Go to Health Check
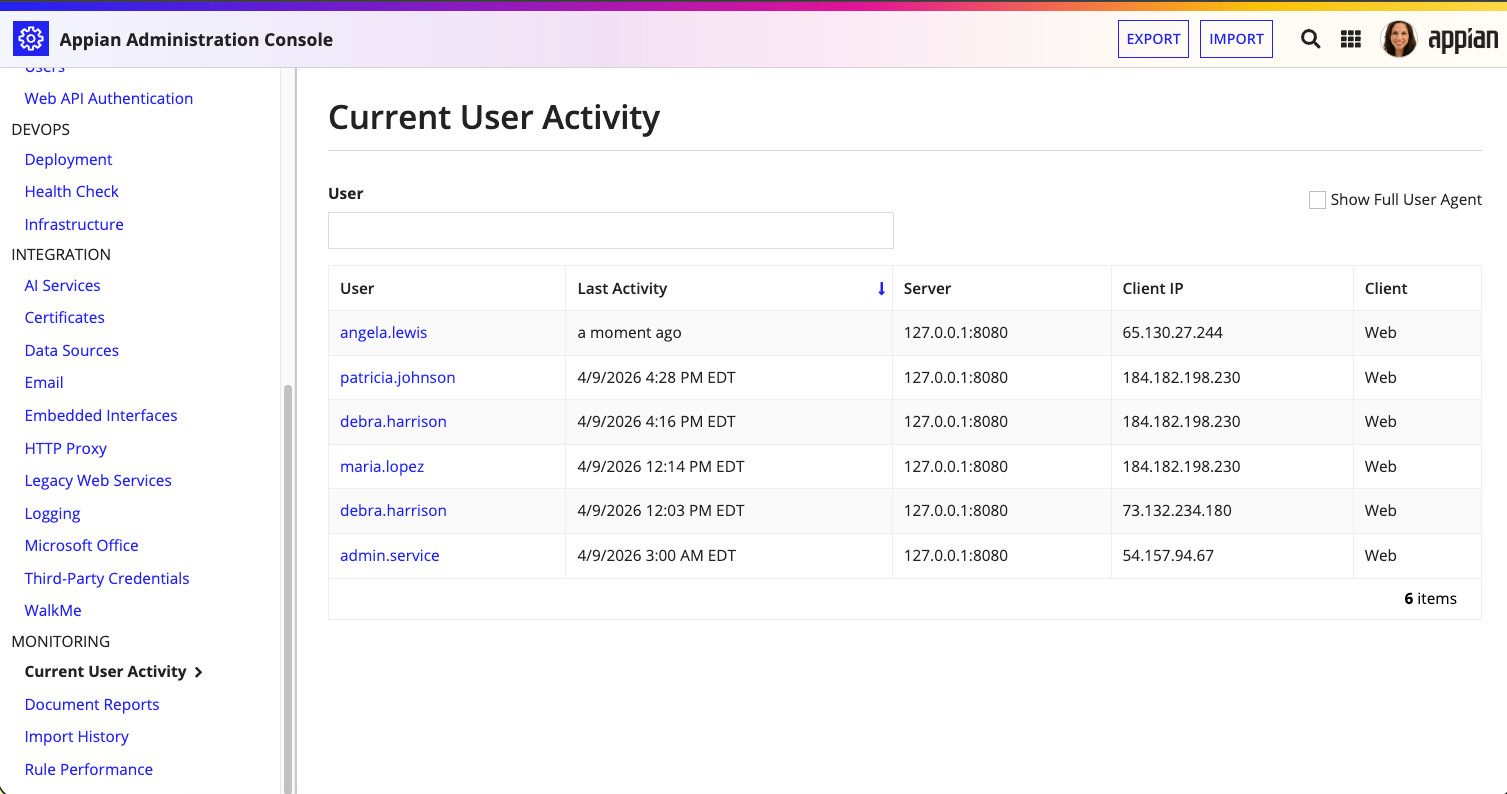 click(x=72, y=191)
